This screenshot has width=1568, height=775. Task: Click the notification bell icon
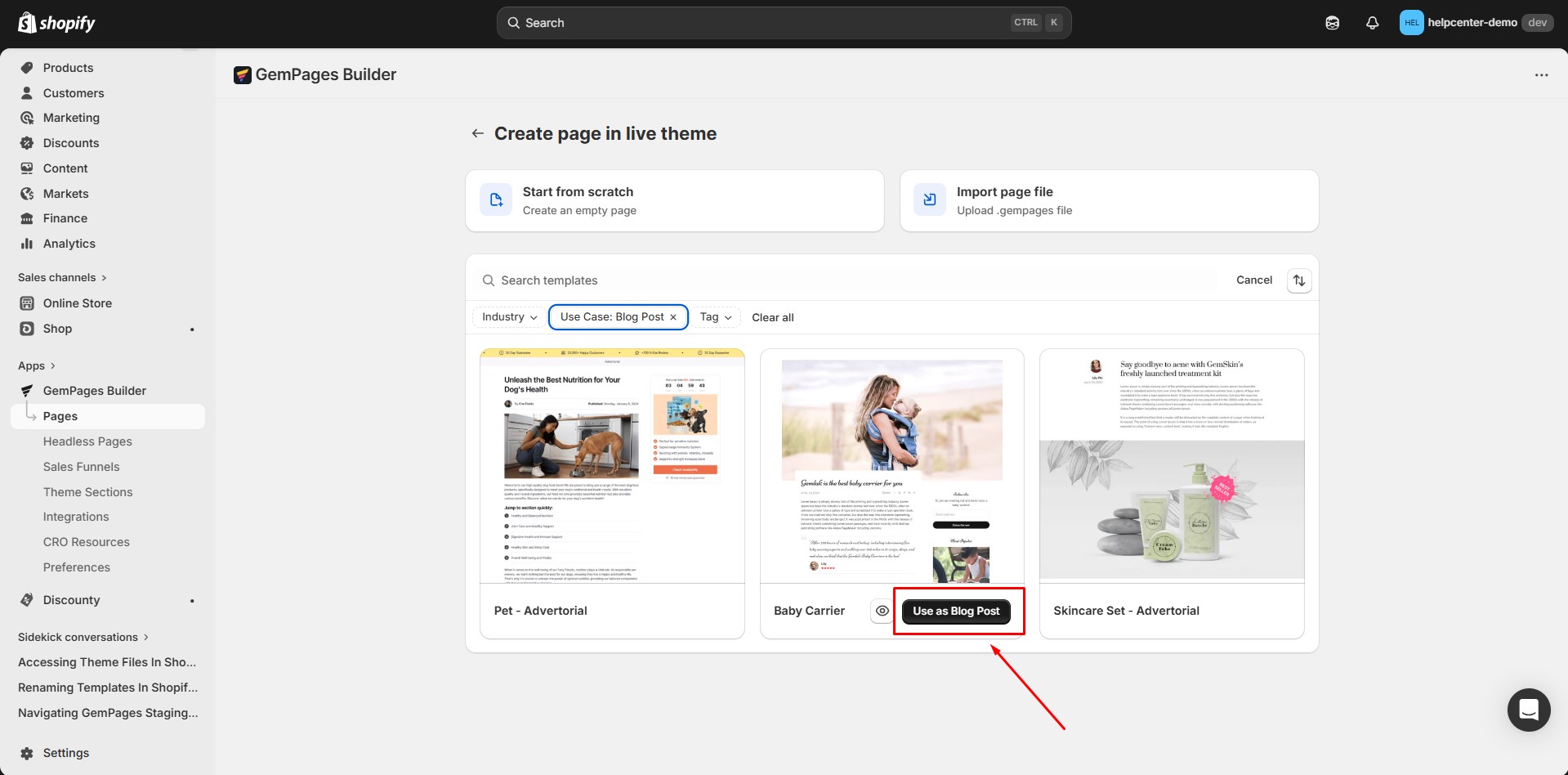point(1372,23)
